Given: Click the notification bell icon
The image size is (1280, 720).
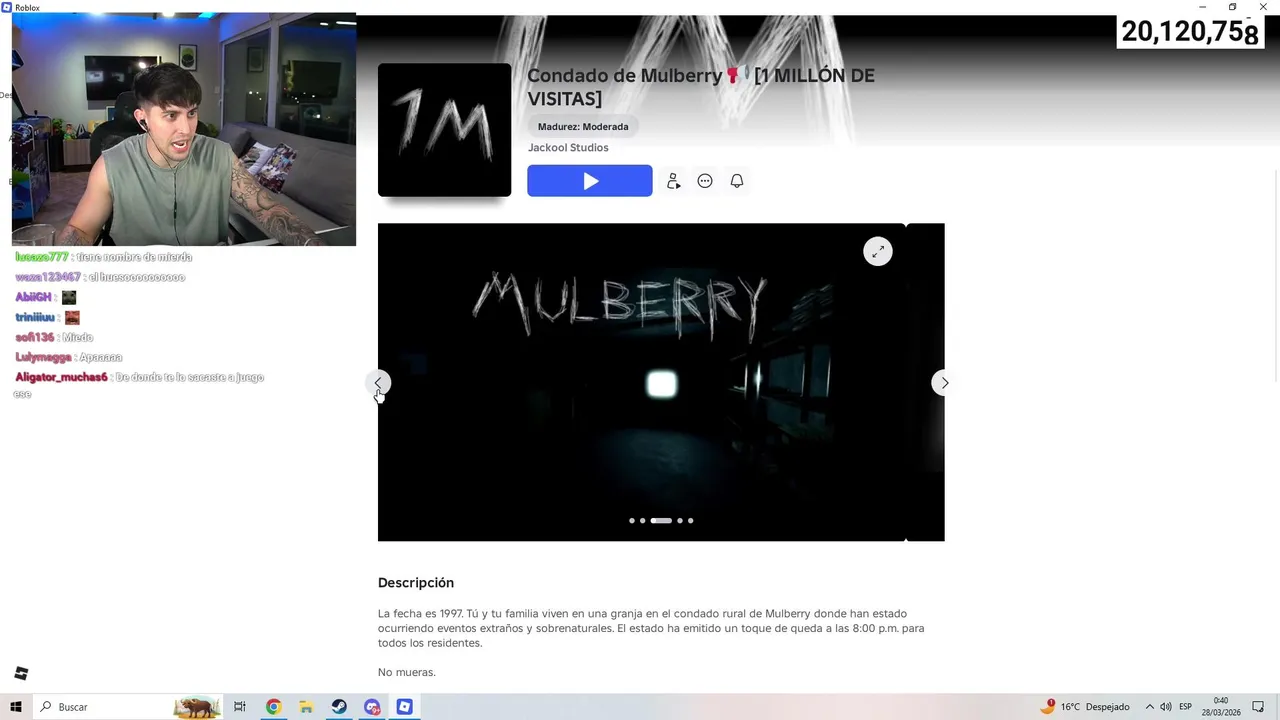Looking at the screenshot, I should pos(737,181).
